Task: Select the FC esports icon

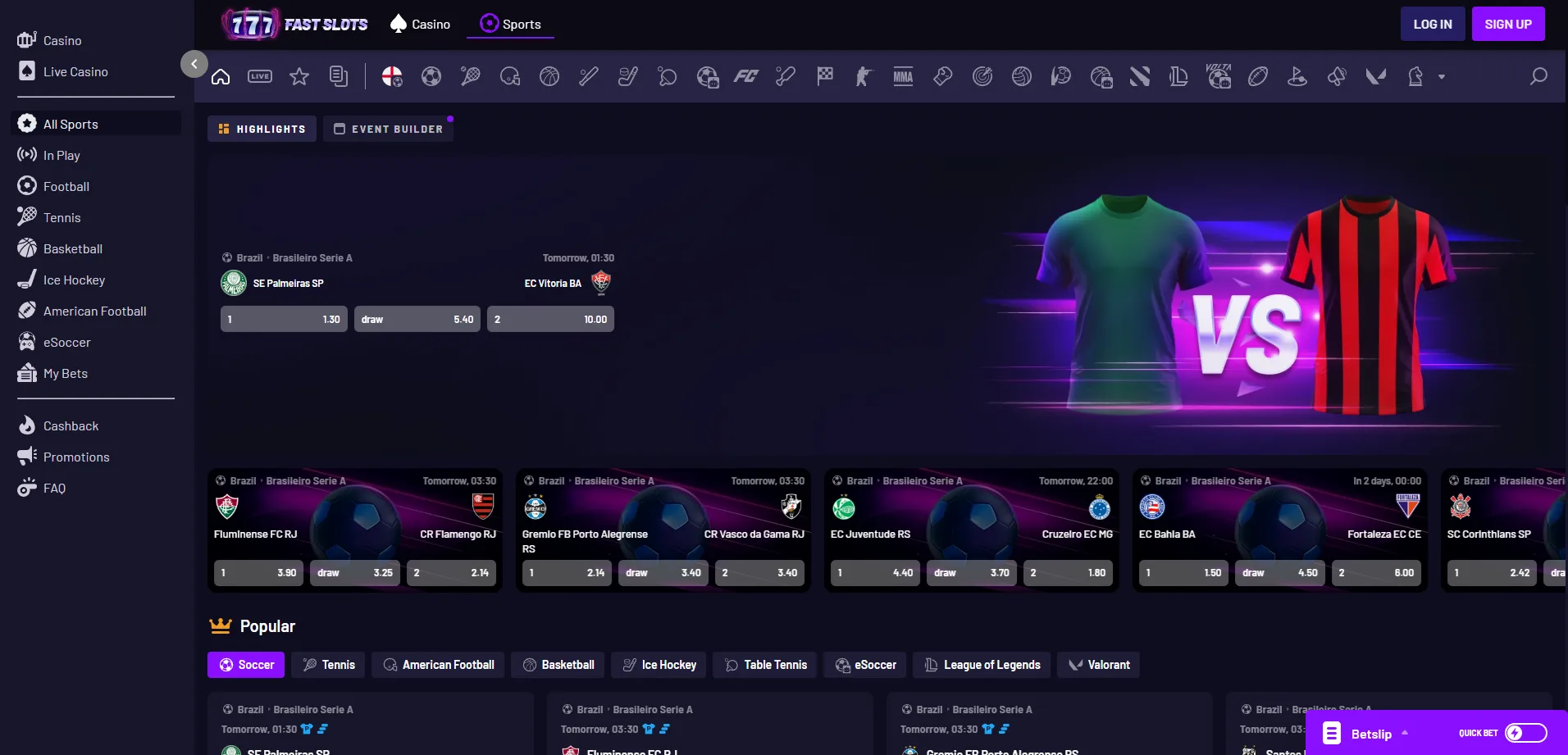Action: tap(745, 77)
